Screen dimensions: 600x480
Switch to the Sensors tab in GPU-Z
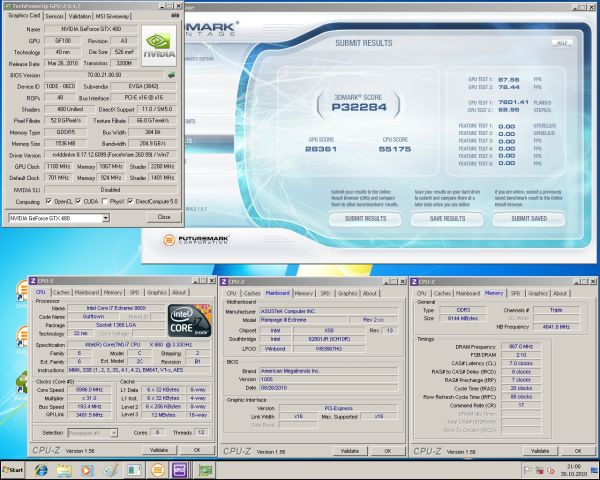pos(55,17)
